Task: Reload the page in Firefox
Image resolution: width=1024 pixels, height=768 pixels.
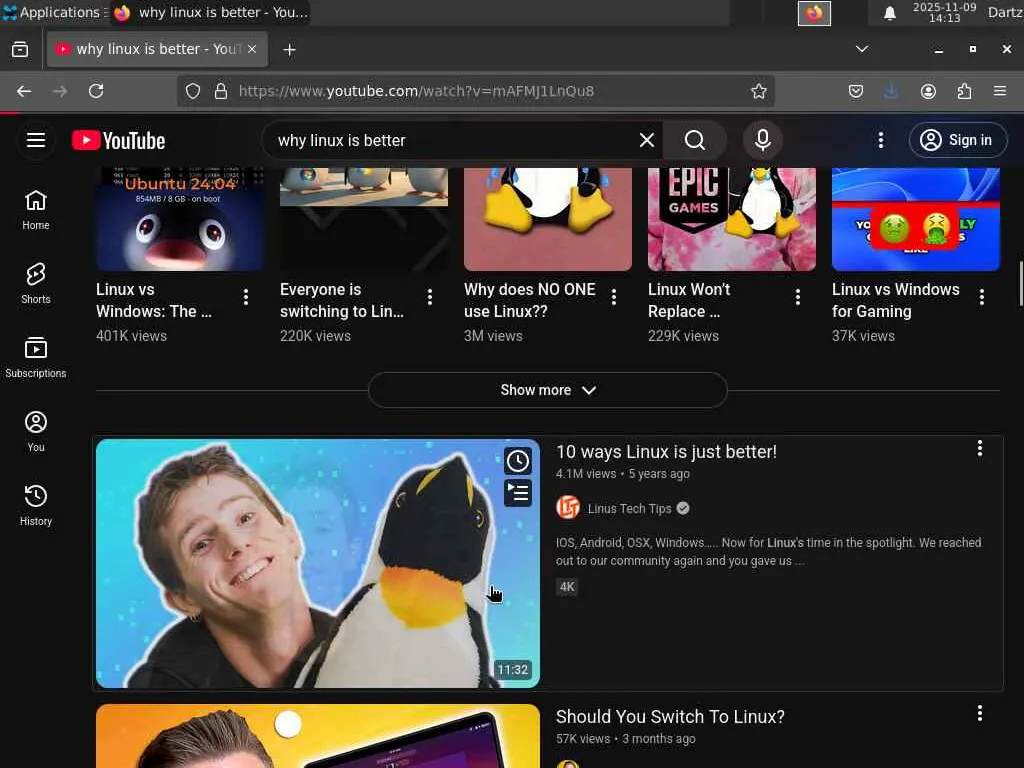Action: coord(96,91)
